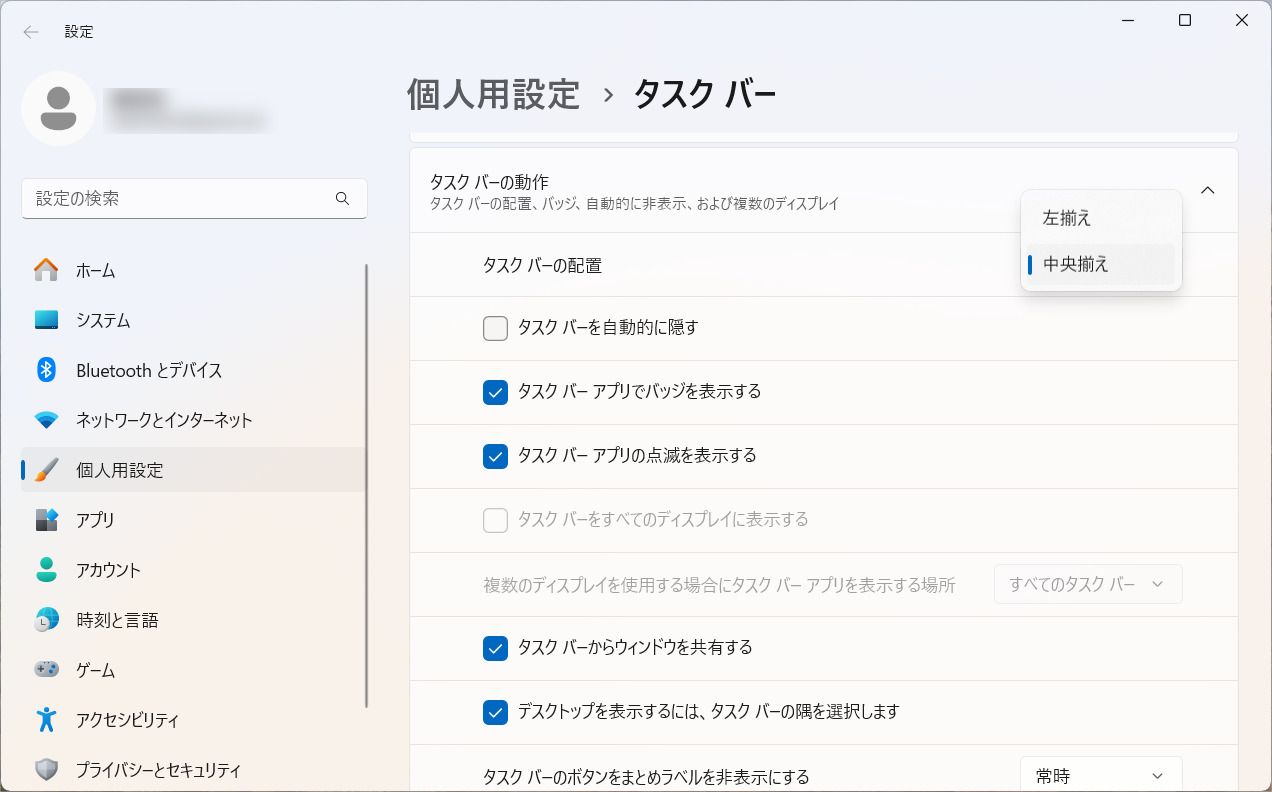
Task: Click the アカウント person icon
Action: coord(46,570)
